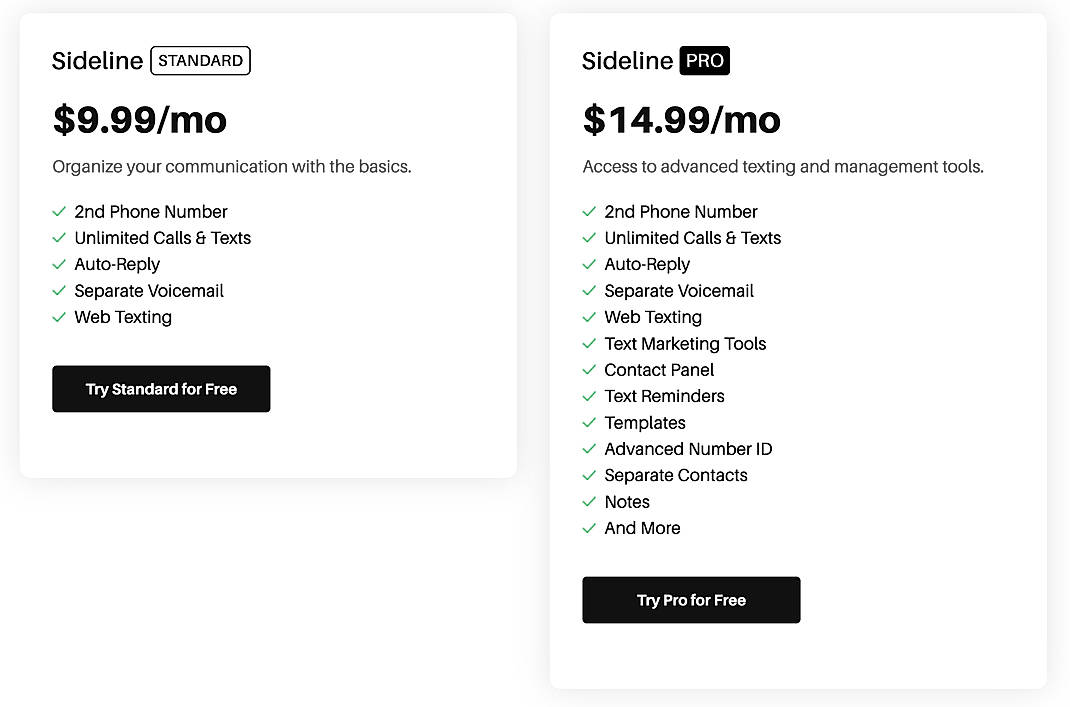Click the checkmark beside Separate Contacts in Pro
Viewport: 1070px width, 707px height.
tap(588, 475)
